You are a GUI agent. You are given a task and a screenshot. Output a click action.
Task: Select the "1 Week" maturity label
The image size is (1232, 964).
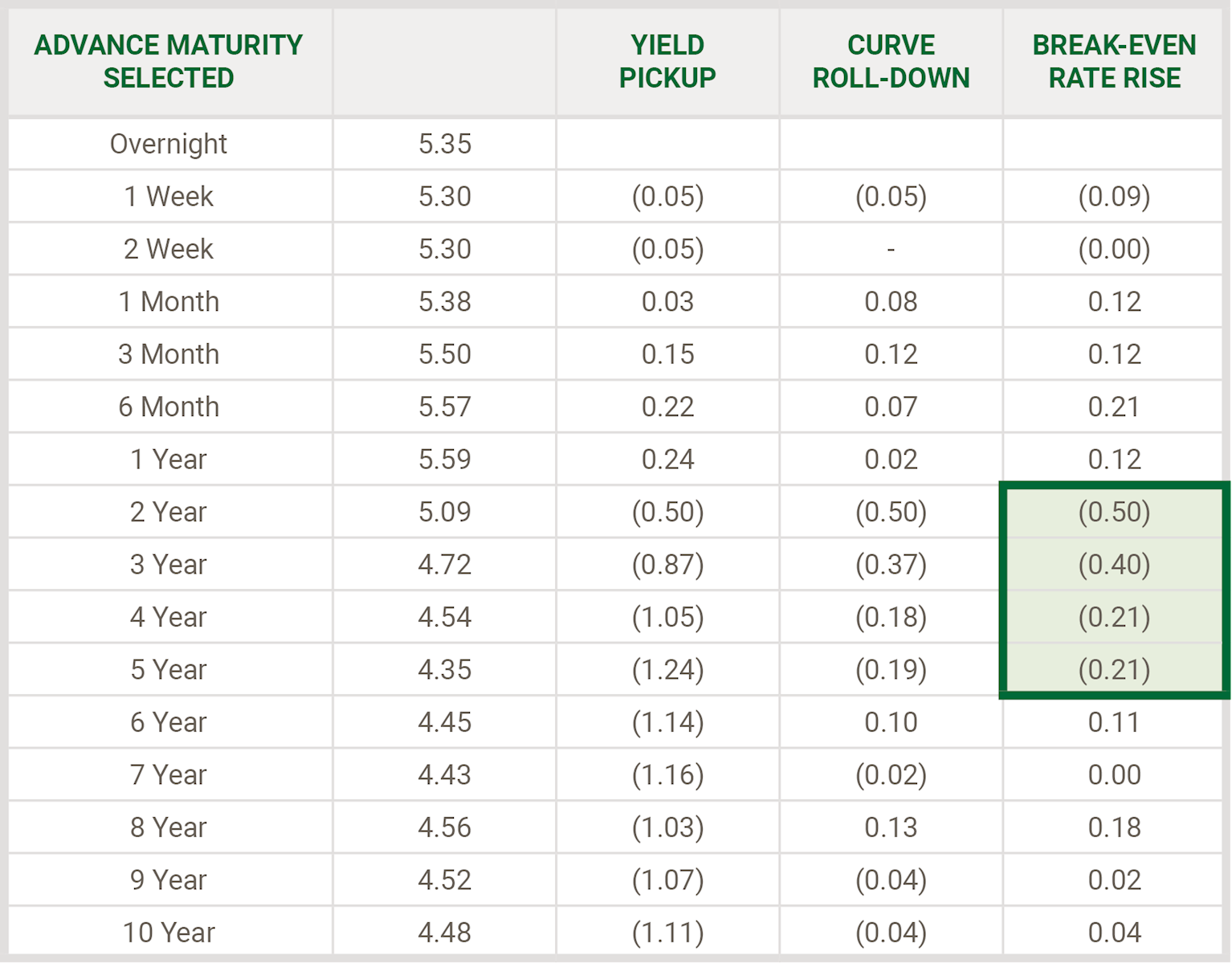click(x=169, y=196)
